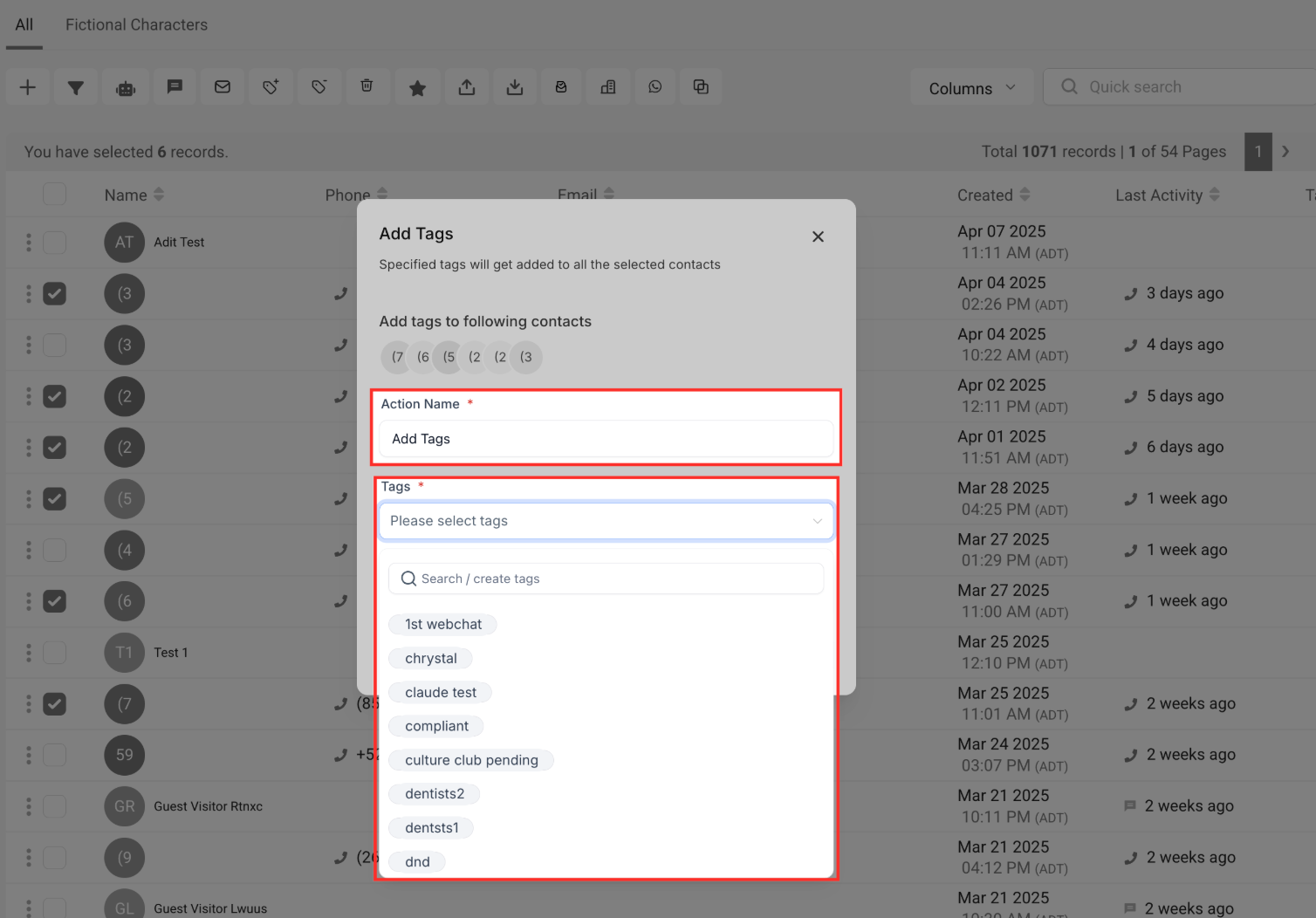This screenshot has width=1316, height=918.
Task: Click the T1 avatar of Test 1
Action: pos(125,653)
